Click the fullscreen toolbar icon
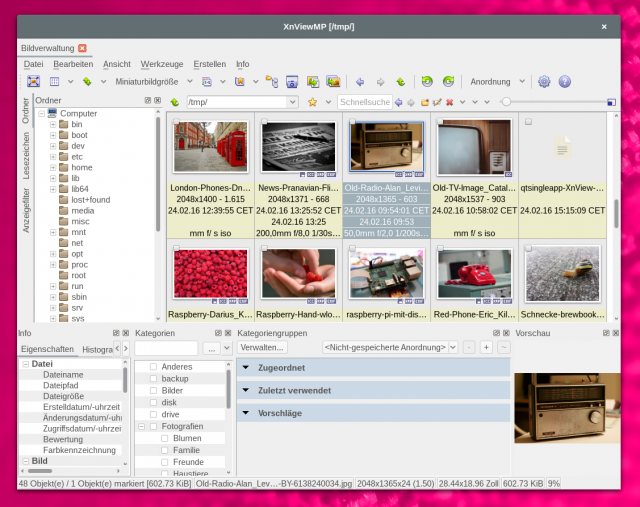The width and height of the screenshot is (640, 507). (x=33, y=81)
